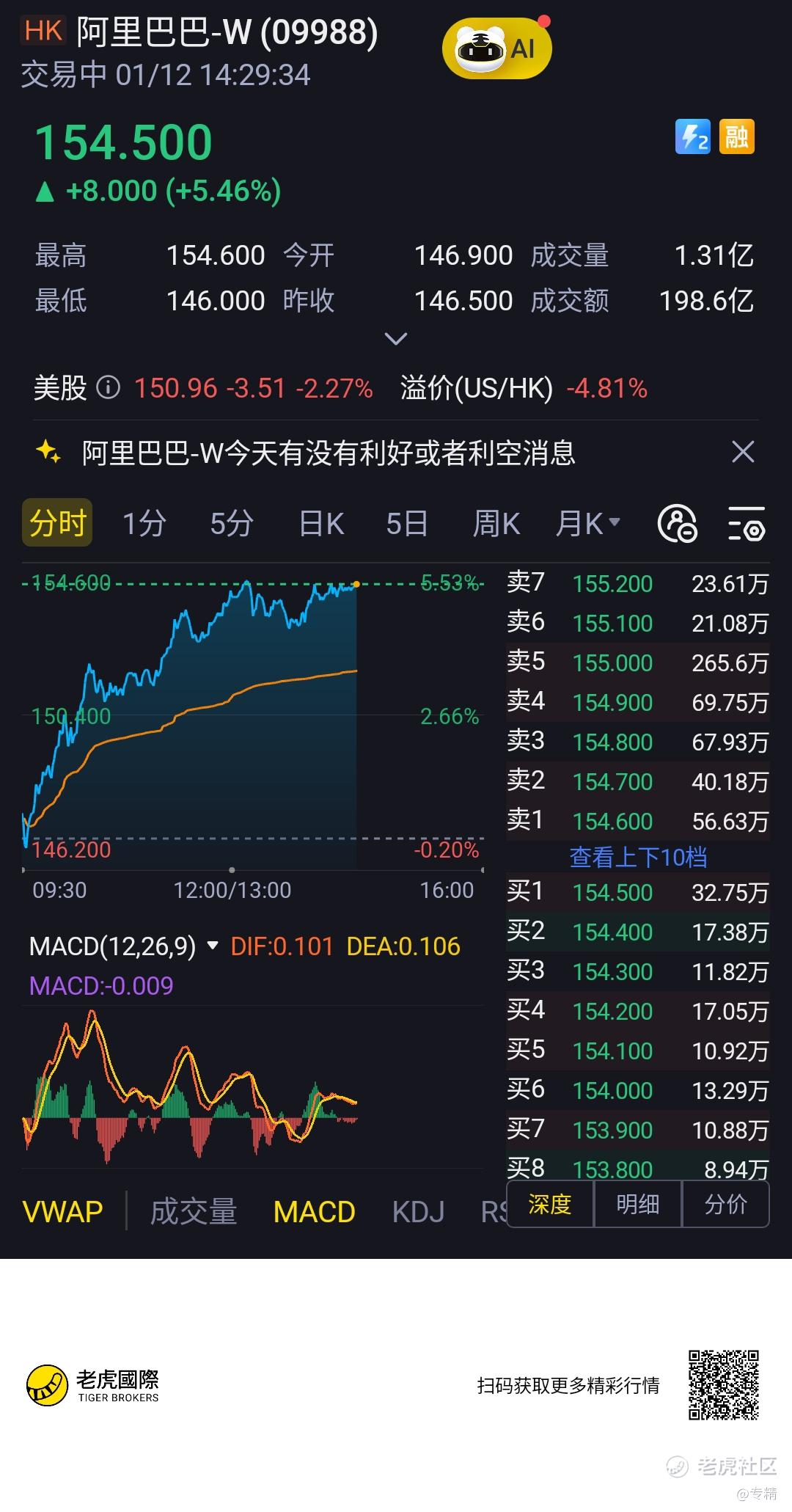Viewport: 792px width, 1512px height.
Task: Dismiss the AI news suggestion banner
Action: [743, 452]
